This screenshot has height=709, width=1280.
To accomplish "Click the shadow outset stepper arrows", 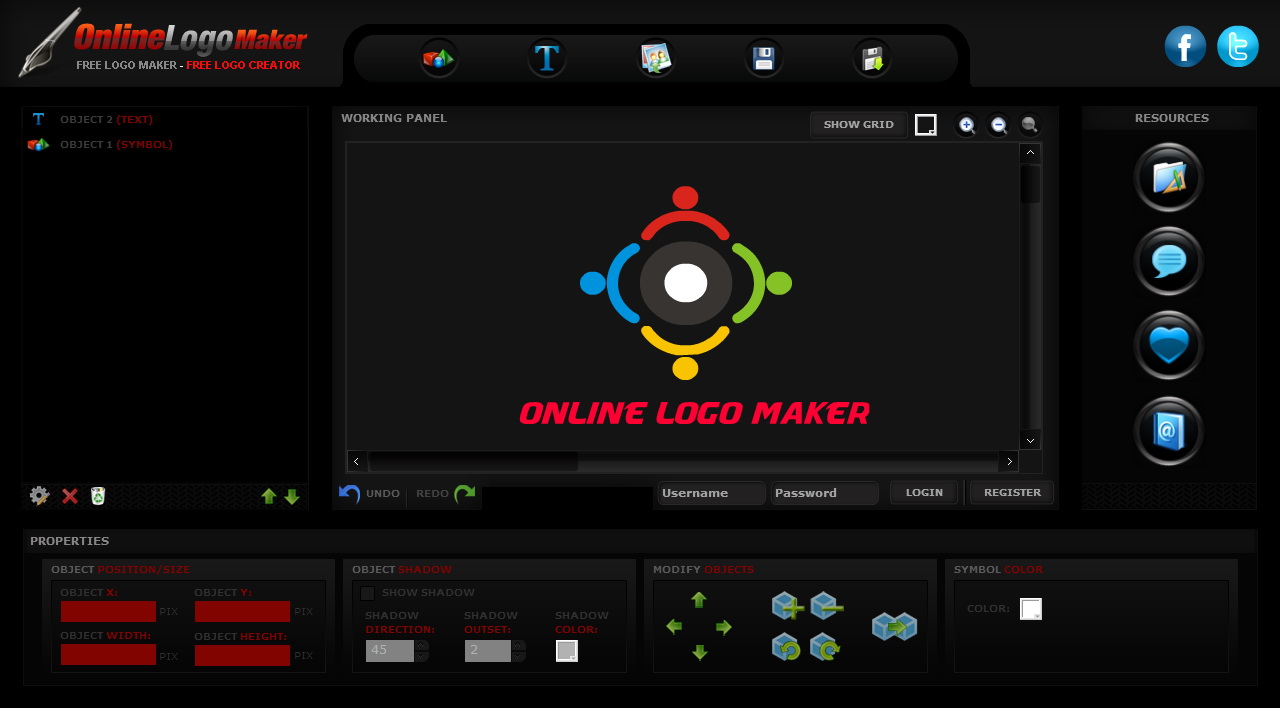I will point(518,651).
